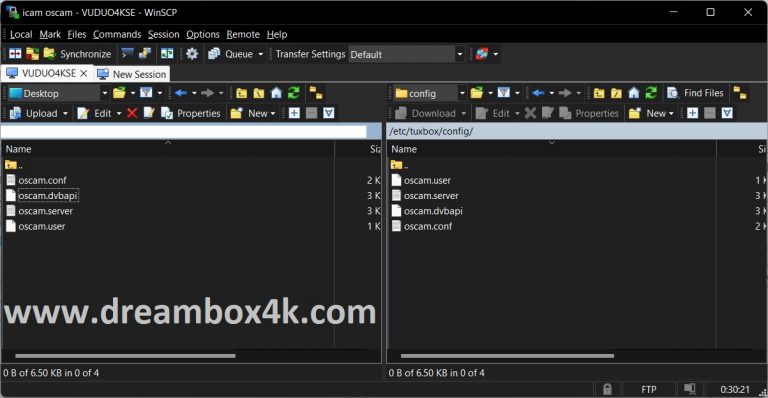Go to local parent directory icon
Viewport: 768px width, 398px height.
241,93
